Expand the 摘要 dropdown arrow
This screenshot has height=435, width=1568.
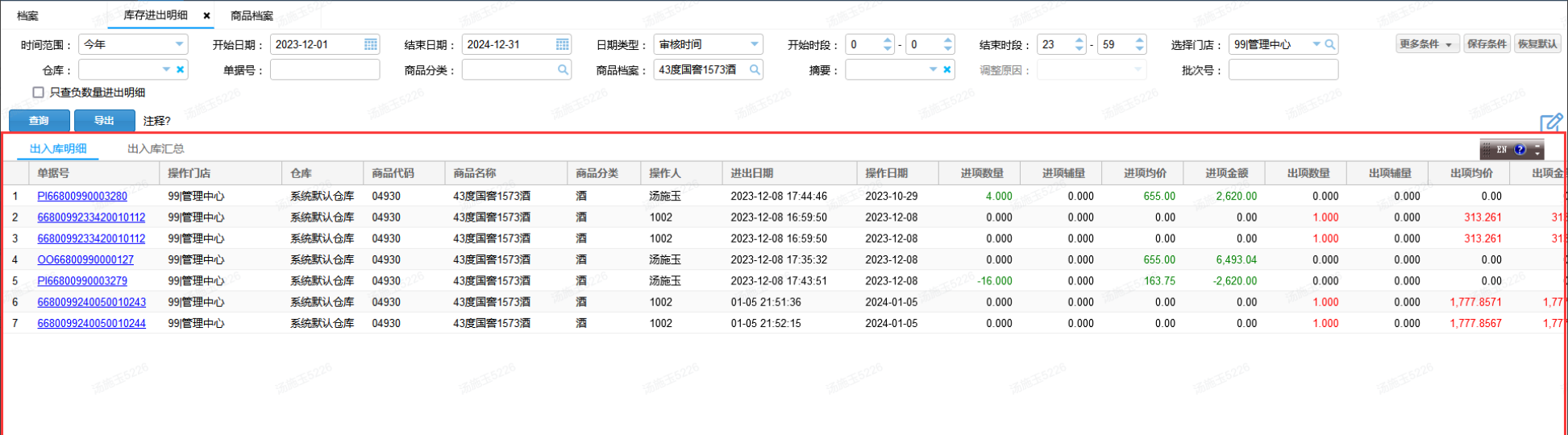coord(933,70)
